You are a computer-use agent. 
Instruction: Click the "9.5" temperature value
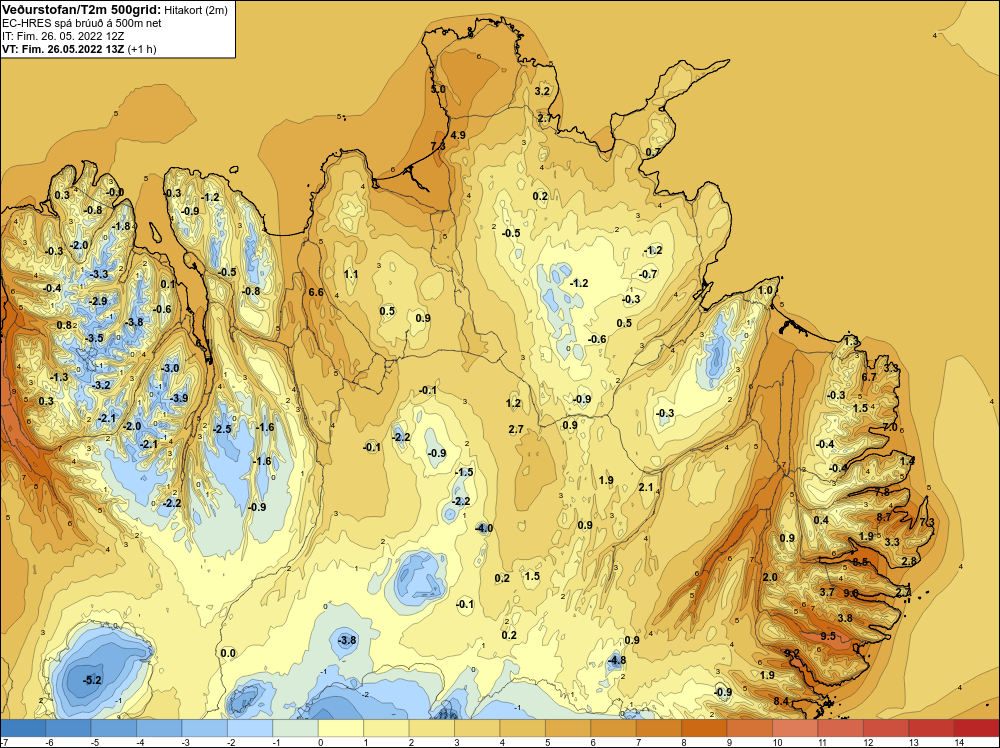828,636
